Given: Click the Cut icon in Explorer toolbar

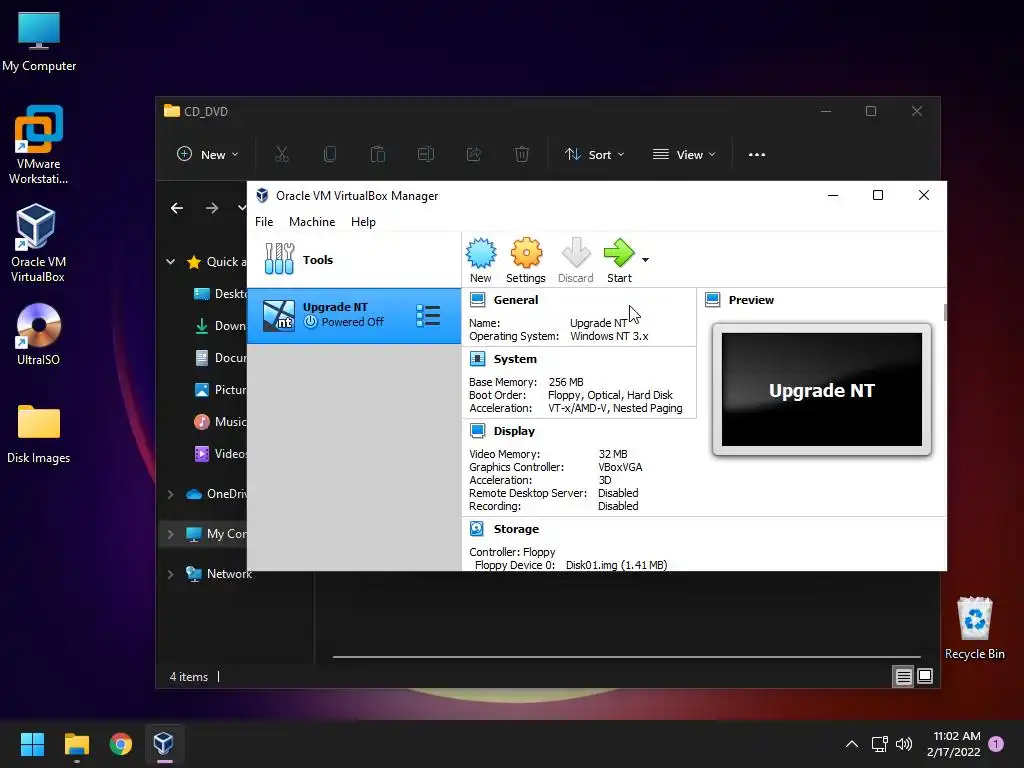Looking at the screenshot, I should (x=281, y=155).
